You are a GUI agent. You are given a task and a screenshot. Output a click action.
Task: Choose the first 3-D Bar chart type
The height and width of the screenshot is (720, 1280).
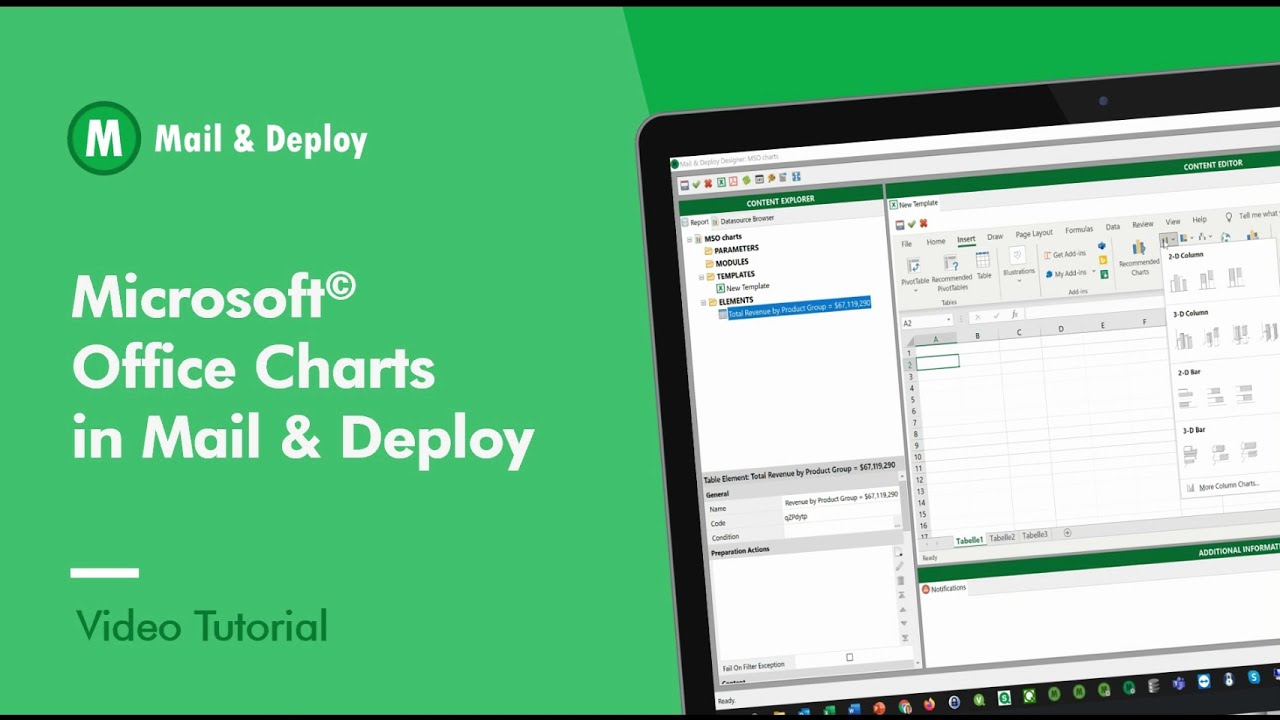pos(1191,456)
